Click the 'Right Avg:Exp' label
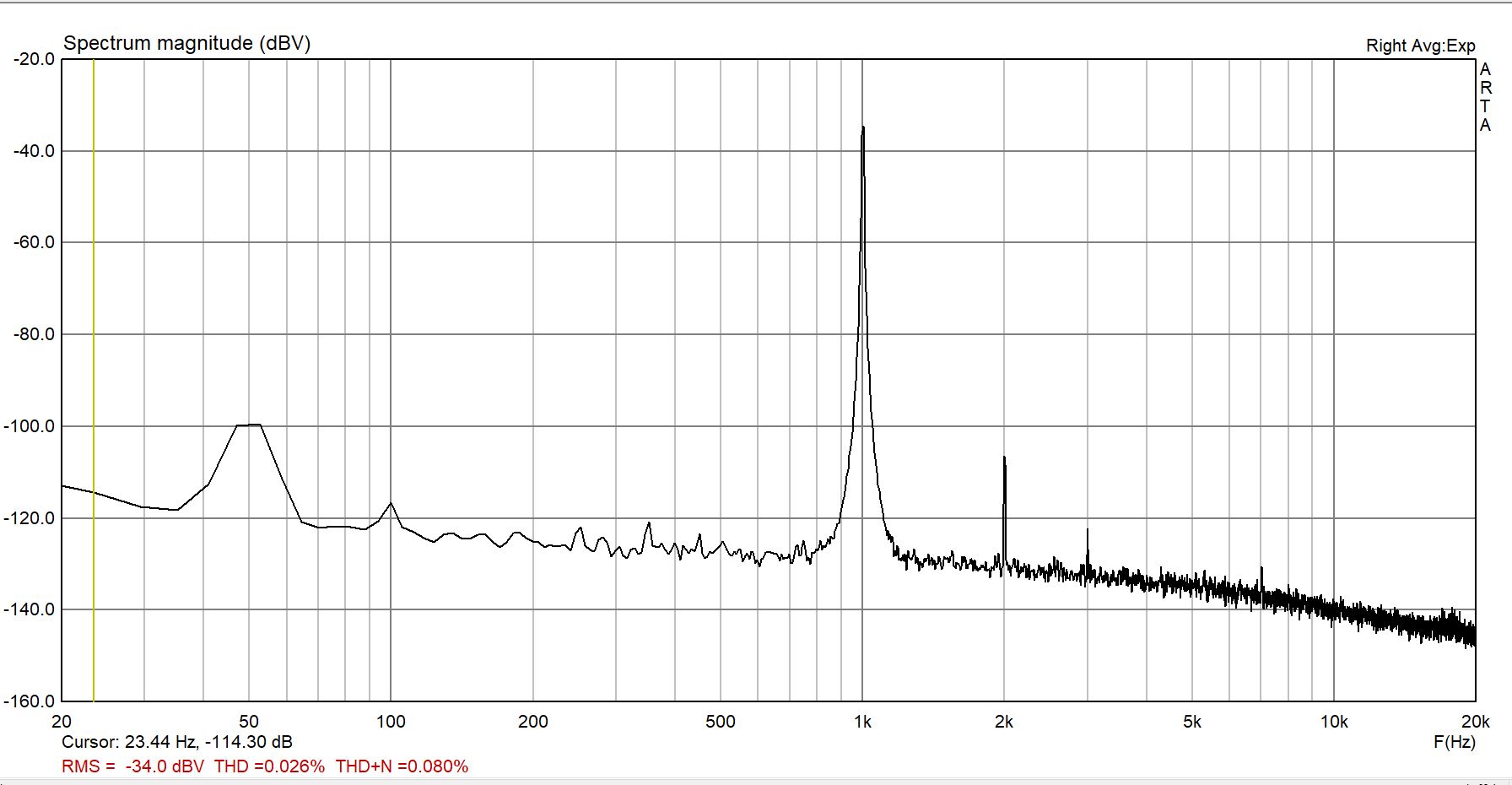The width and height of the screenshot is (1512, 785). [1421, 46]
